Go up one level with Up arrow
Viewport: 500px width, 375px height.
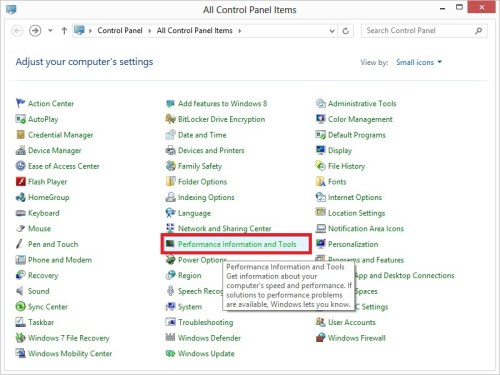(x=64, y=31)
